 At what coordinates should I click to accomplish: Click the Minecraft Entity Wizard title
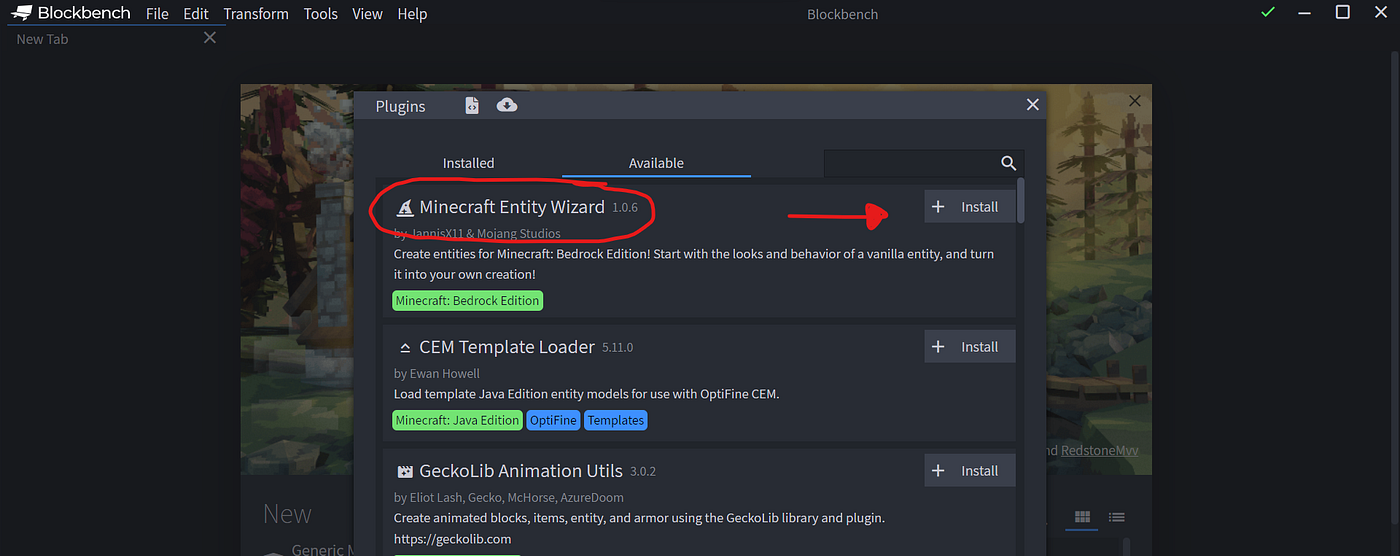512,207
